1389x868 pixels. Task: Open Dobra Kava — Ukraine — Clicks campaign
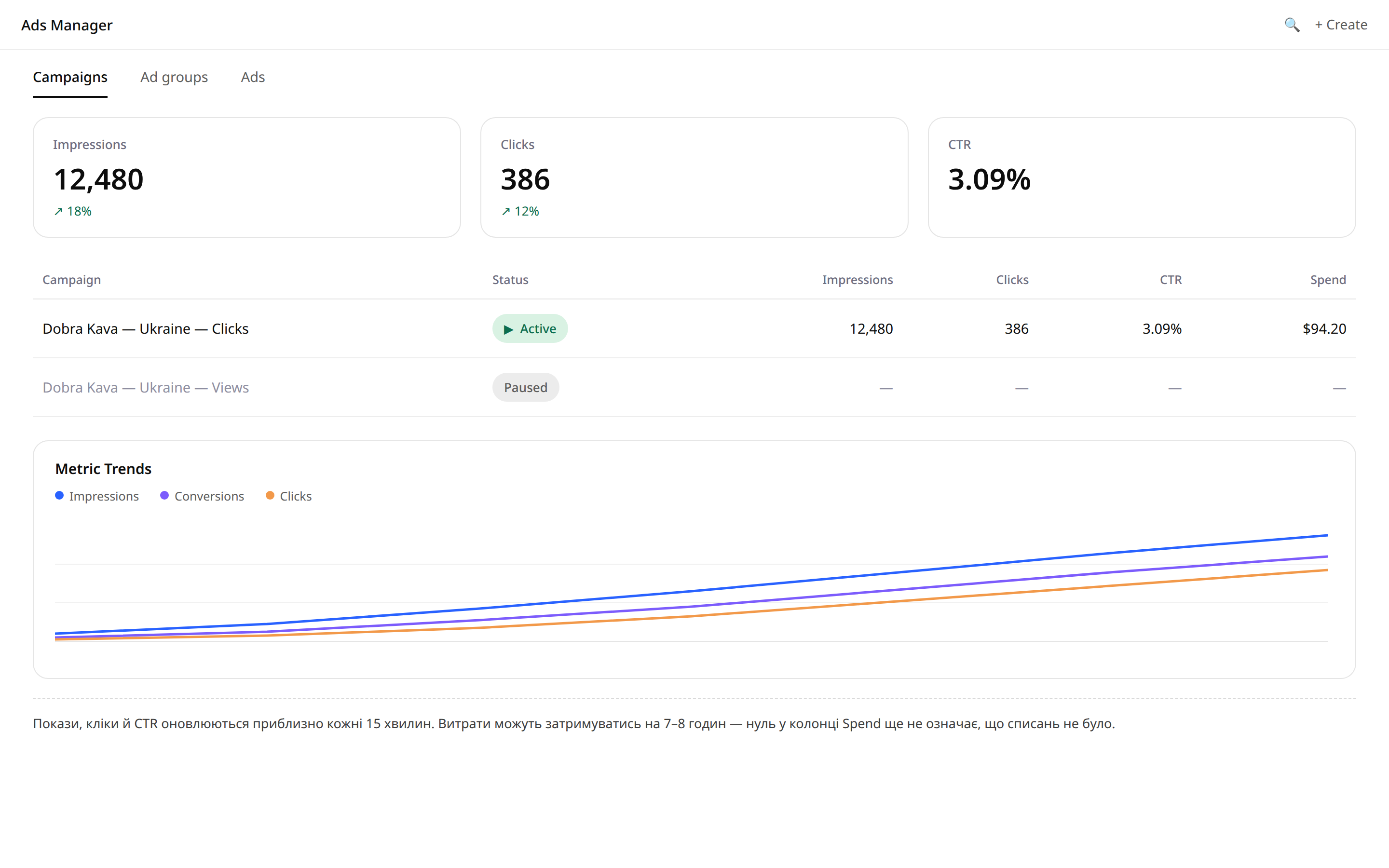coord(146,329)
